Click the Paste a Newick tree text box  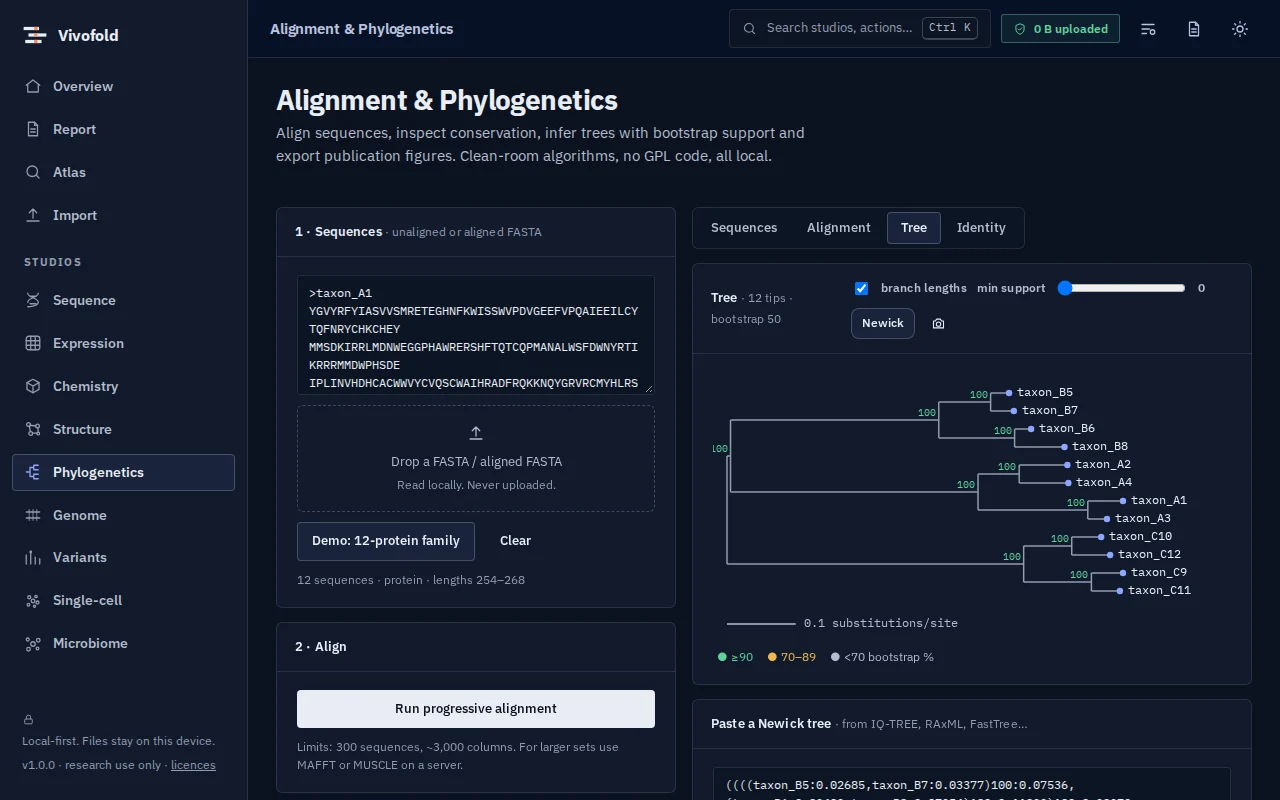[972, 784]
